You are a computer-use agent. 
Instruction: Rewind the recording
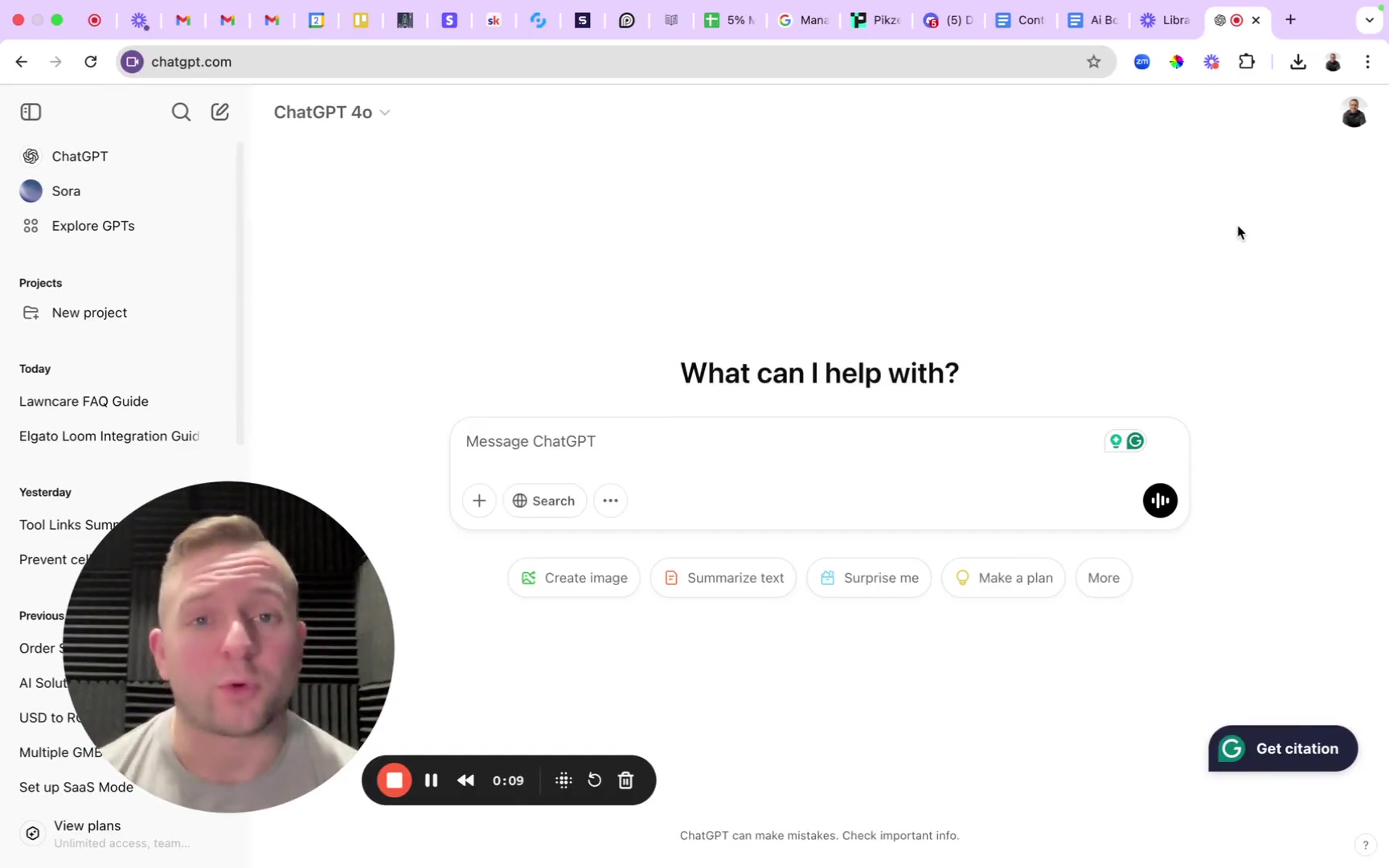click(465, 780)
